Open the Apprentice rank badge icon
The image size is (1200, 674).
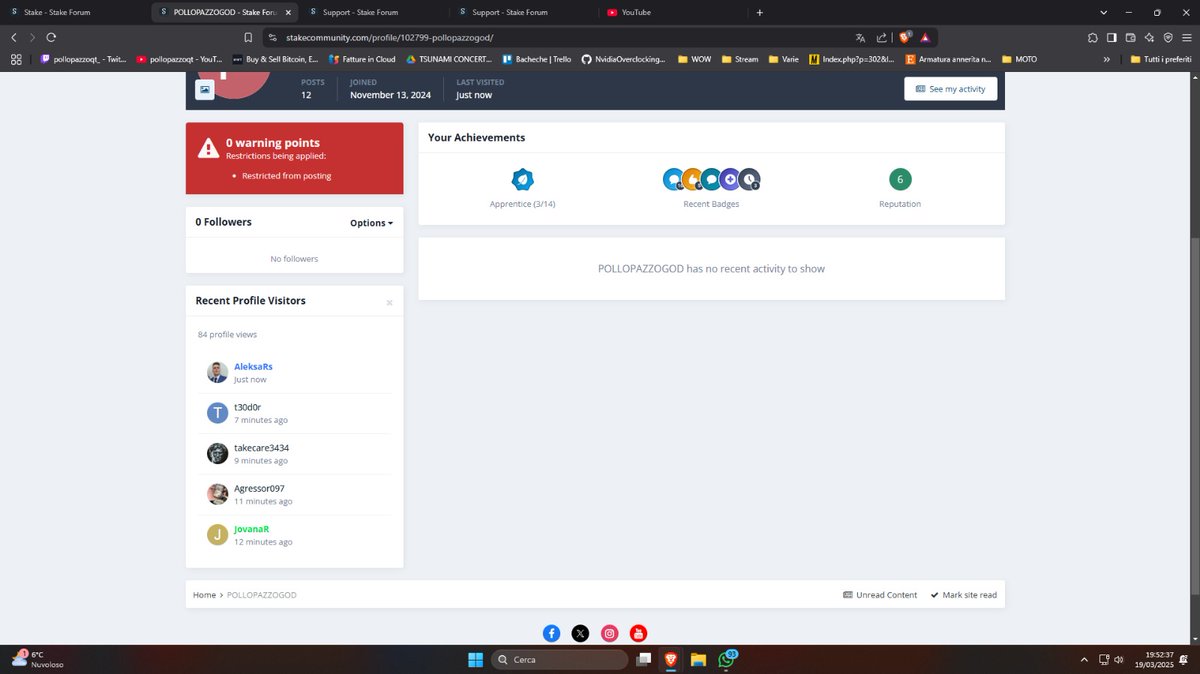pos(522,179)
